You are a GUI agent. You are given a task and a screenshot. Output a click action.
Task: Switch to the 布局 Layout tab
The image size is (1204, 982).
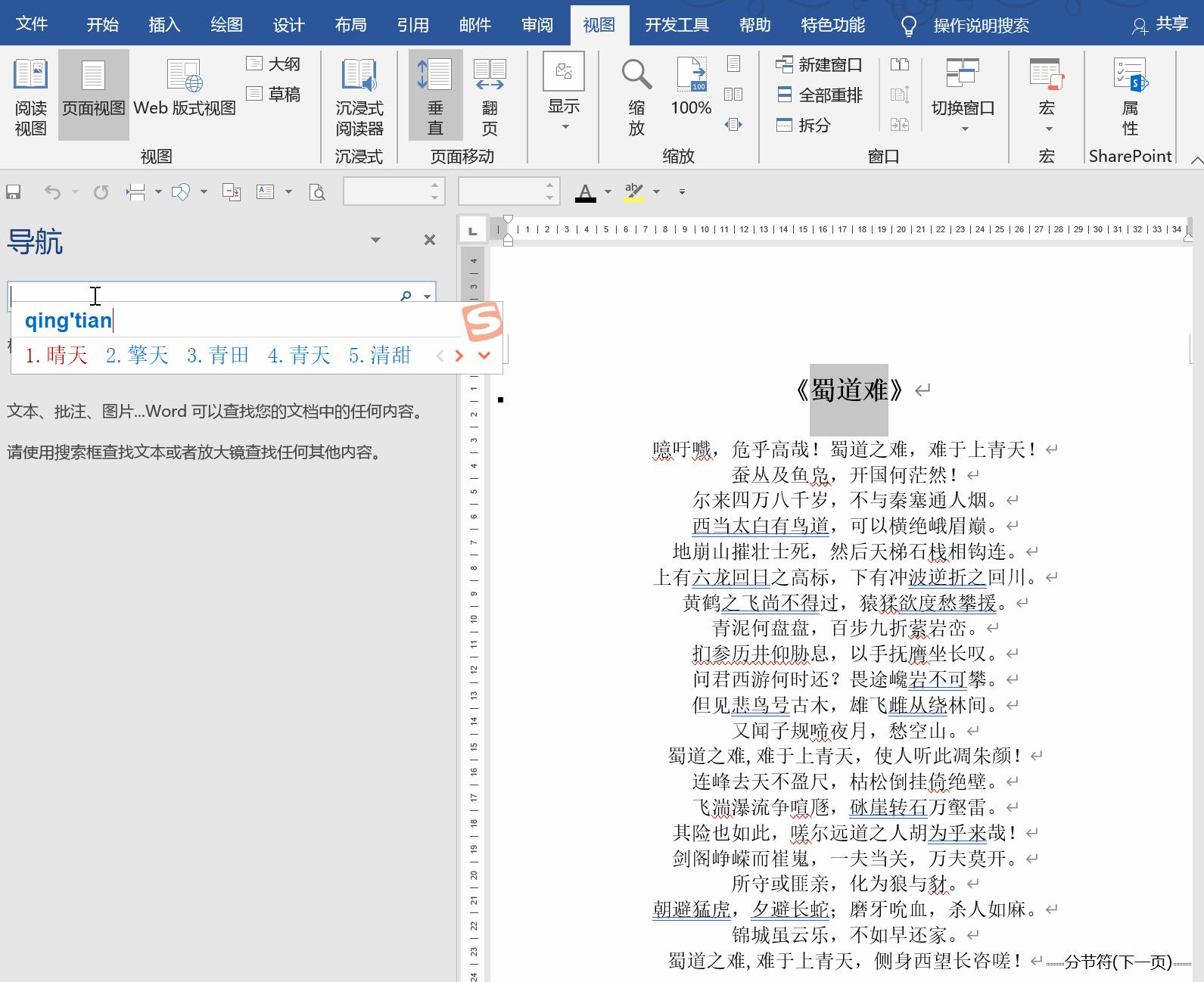pos(350,25)
